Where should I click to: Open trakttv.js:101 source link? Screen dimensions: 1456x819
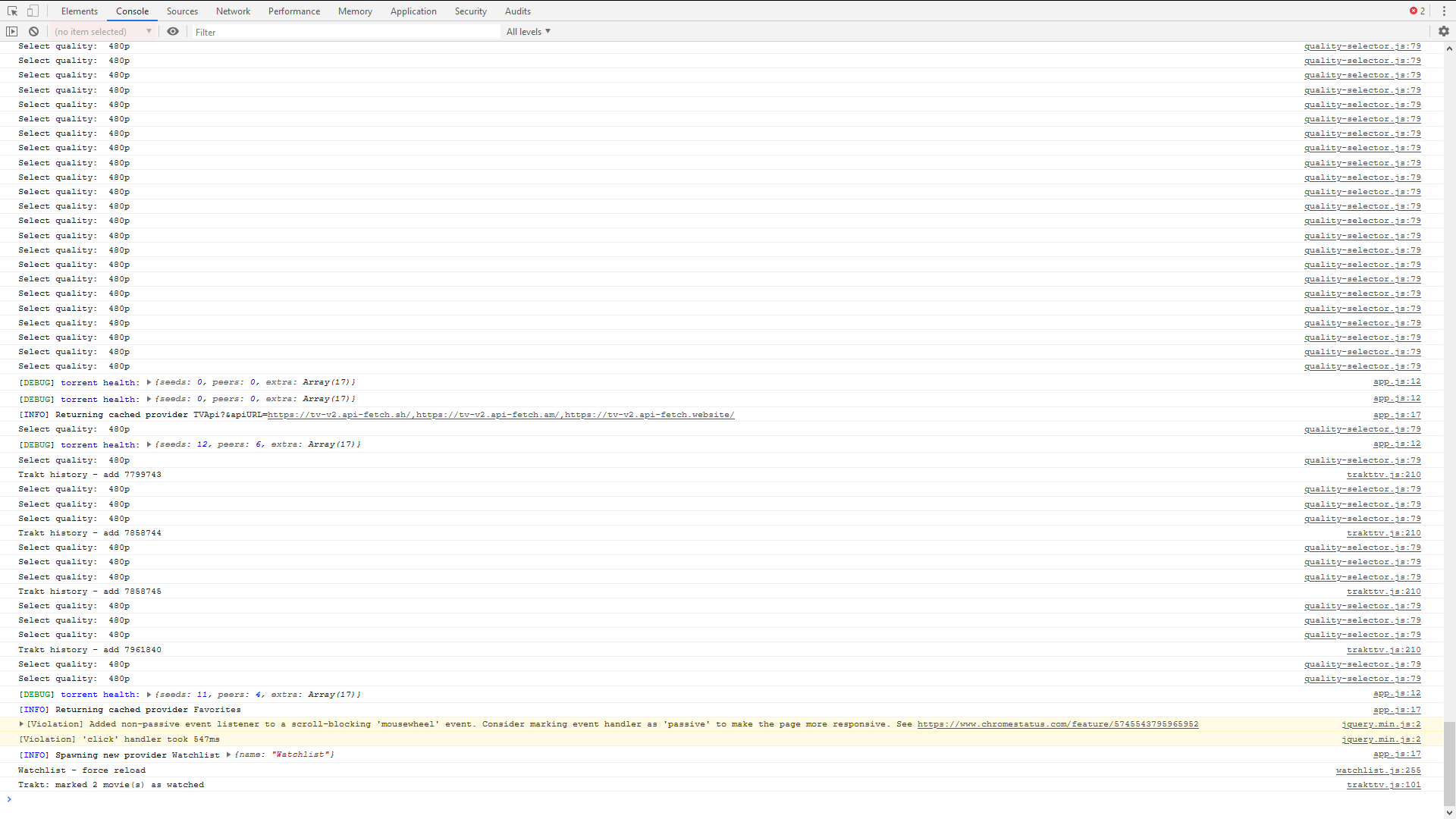click(x=1383, y=785)
